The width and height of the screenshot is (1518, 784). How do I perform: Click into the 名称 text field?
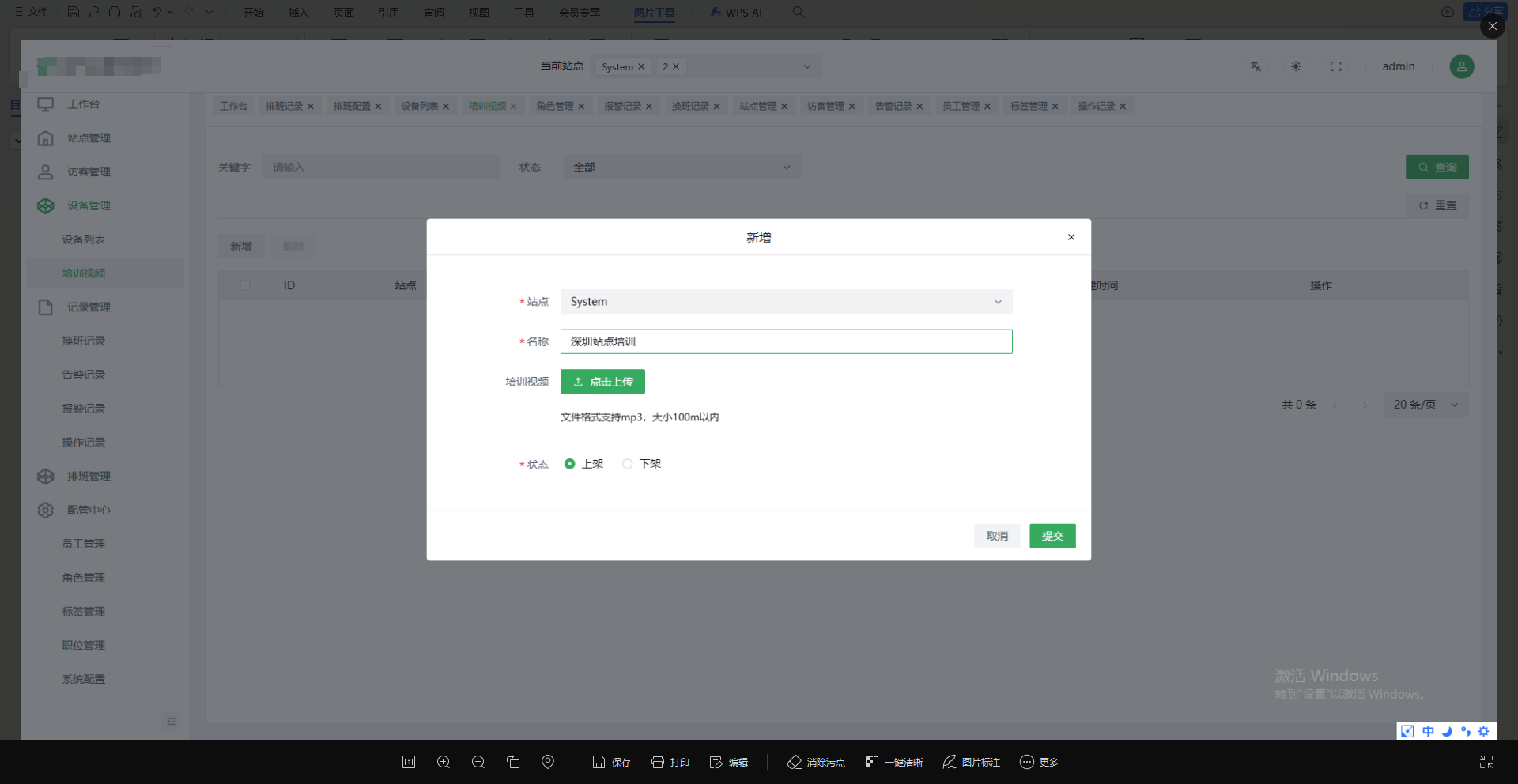pyautogui.click(x=786, y=341)
